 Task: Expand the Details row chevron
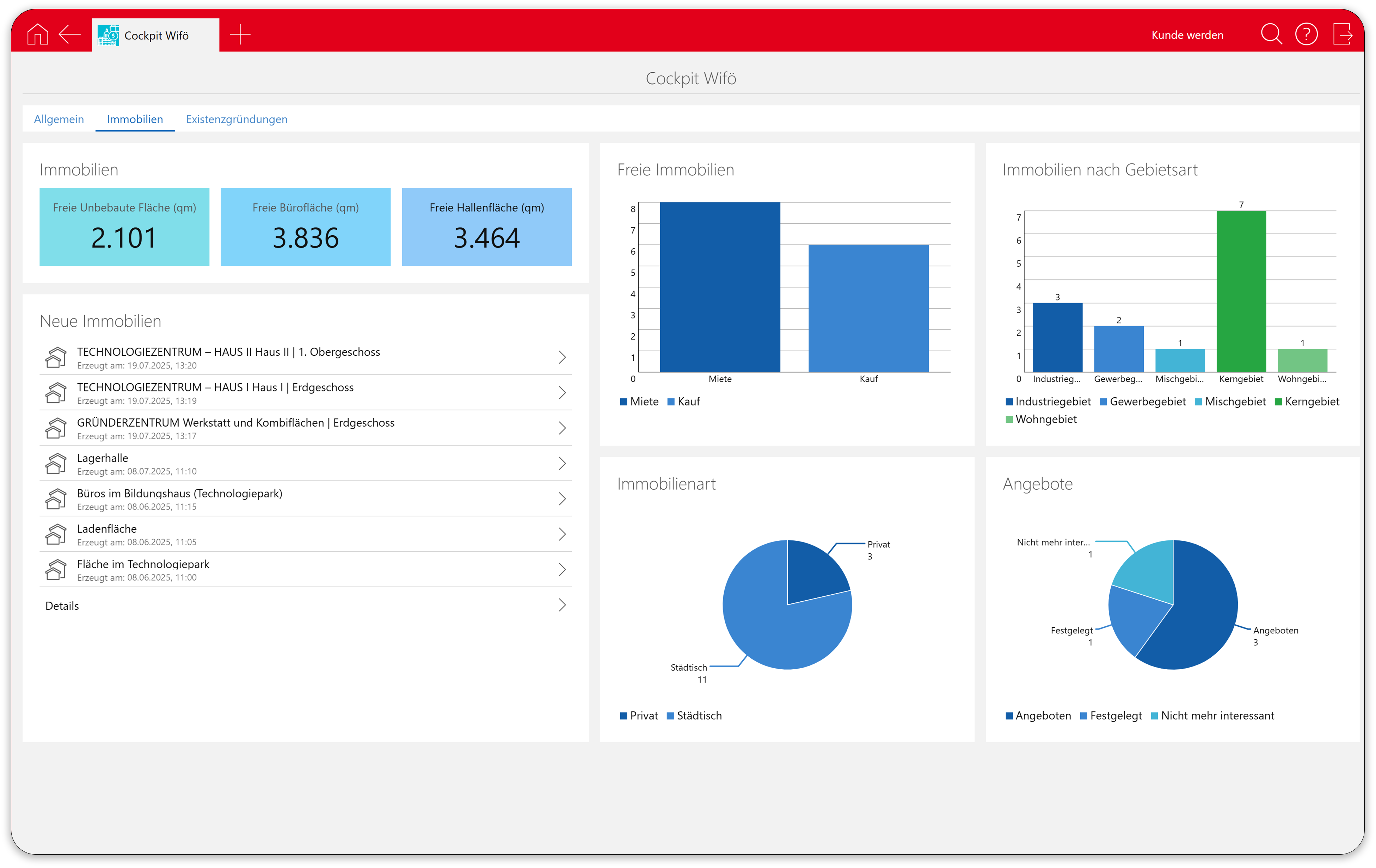(x=562, y=605)
